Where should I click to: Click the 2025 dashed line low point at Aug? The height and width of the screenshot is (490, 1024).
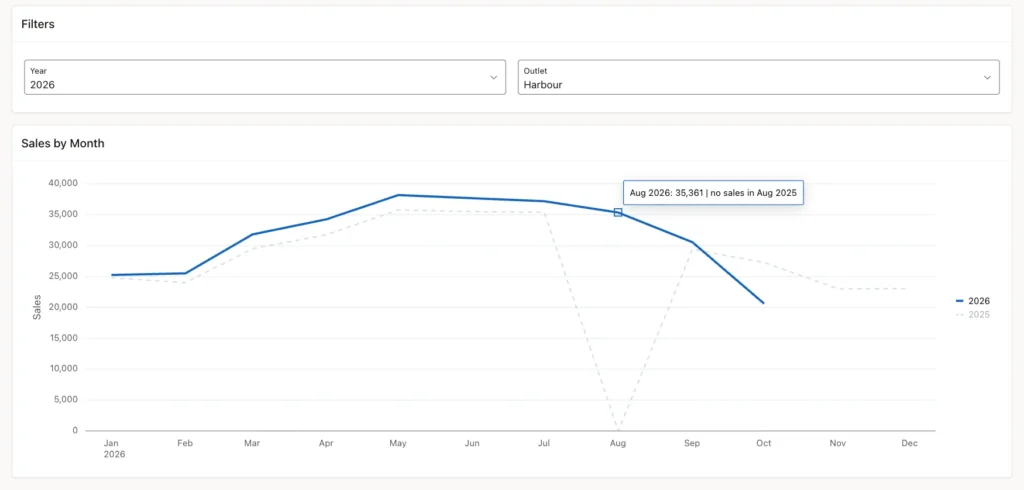[x=618, y=429]
